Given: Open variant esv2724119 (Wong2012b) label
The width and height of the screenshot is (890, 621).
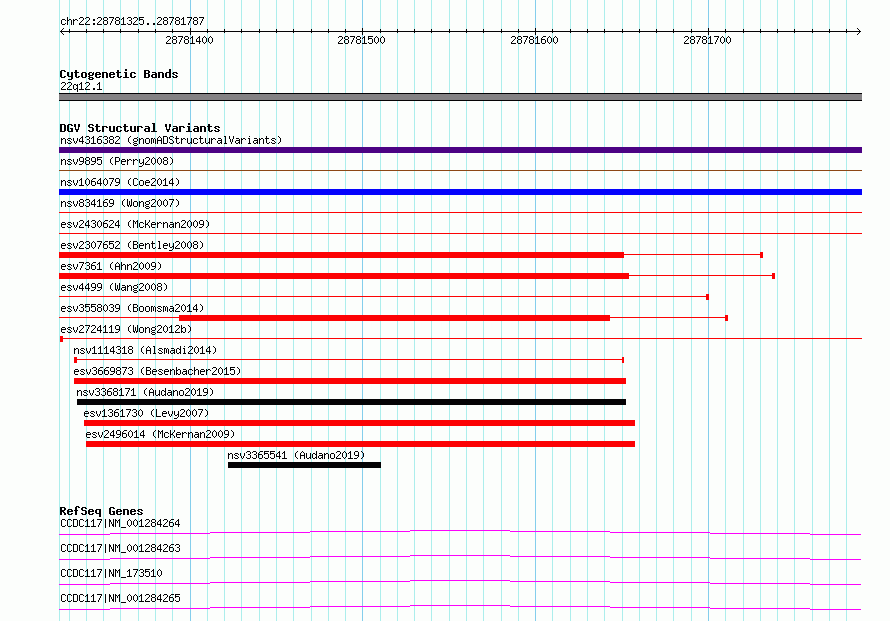Looking at the screenshot, I should click(x=126, y=329).
